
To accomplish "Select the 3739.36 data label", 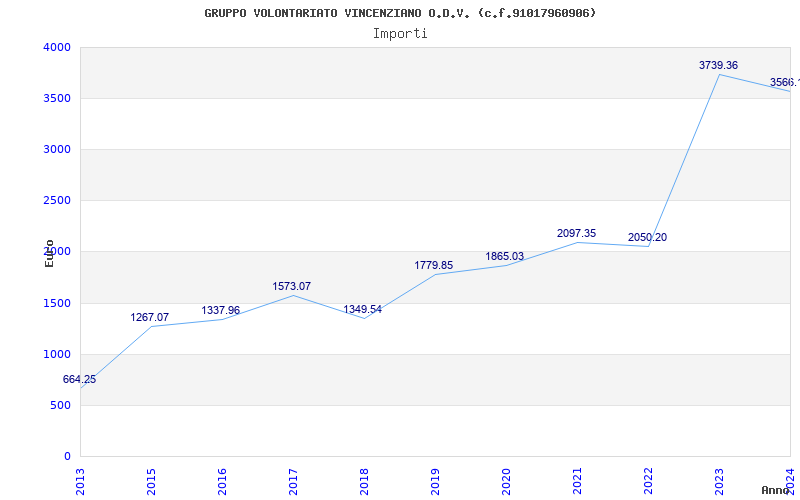I will point(718,65).
